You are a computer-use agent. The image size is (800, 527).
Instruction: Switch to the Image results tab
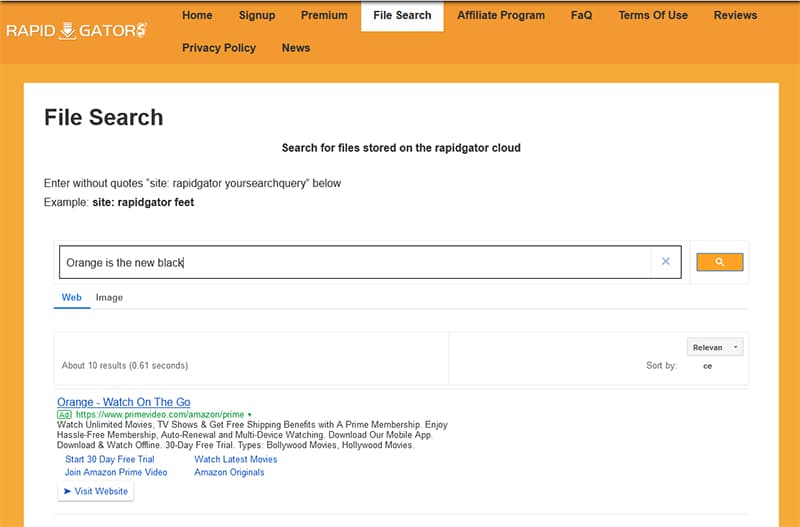pyautogui.click(x=109, y=298)
